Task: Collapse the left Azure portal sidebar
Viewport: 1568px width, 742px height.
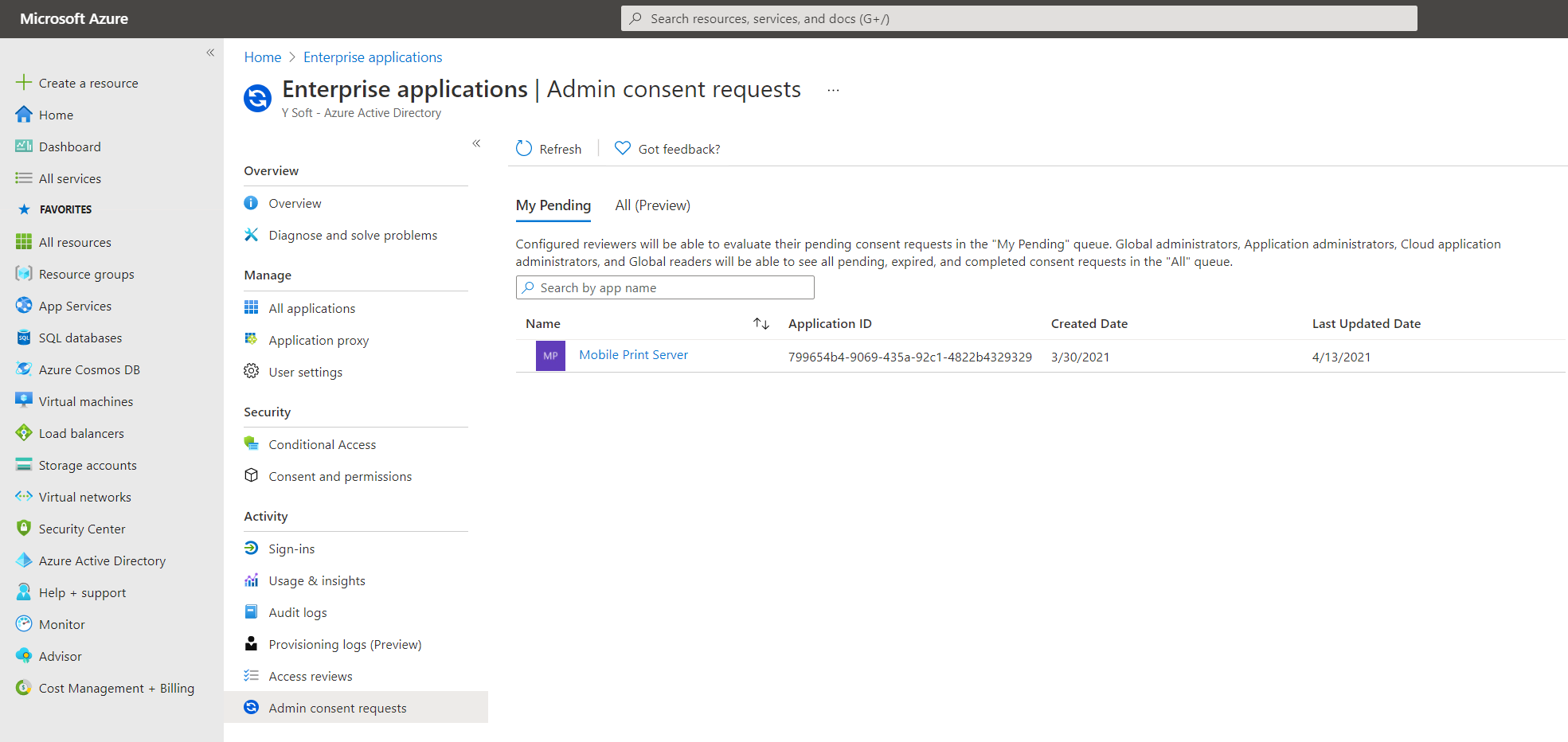Action: pyautogui.click(x=210, y=53)
